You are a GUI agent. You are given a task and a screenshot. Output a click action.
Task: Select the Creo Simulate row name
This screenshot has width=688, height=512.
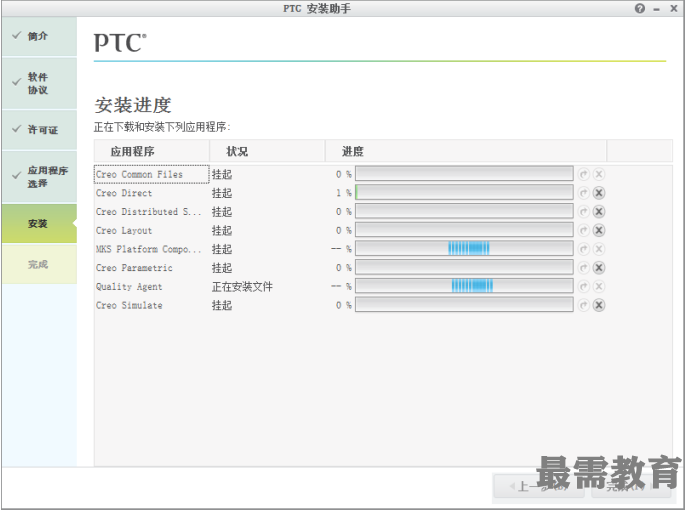129,305
